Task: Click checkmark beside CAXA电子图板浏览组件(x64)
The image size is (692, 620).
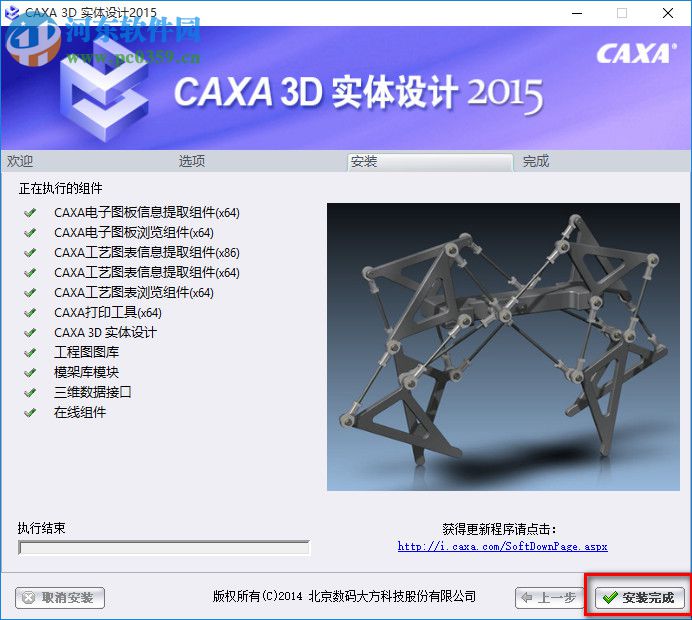Action: click(x=30, y=233)
